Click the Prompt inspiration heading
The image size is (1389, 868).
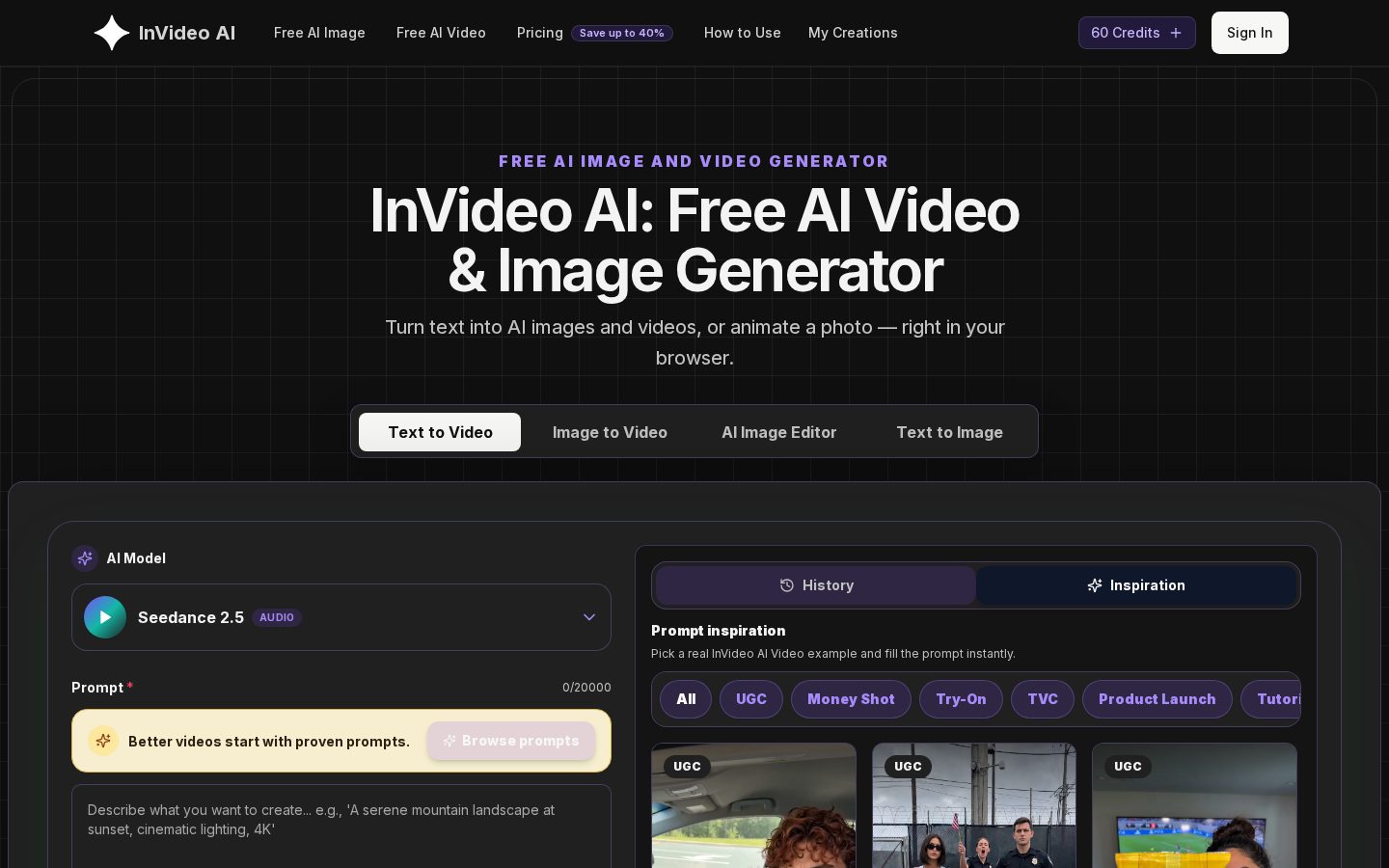click(x=719, y=631)
